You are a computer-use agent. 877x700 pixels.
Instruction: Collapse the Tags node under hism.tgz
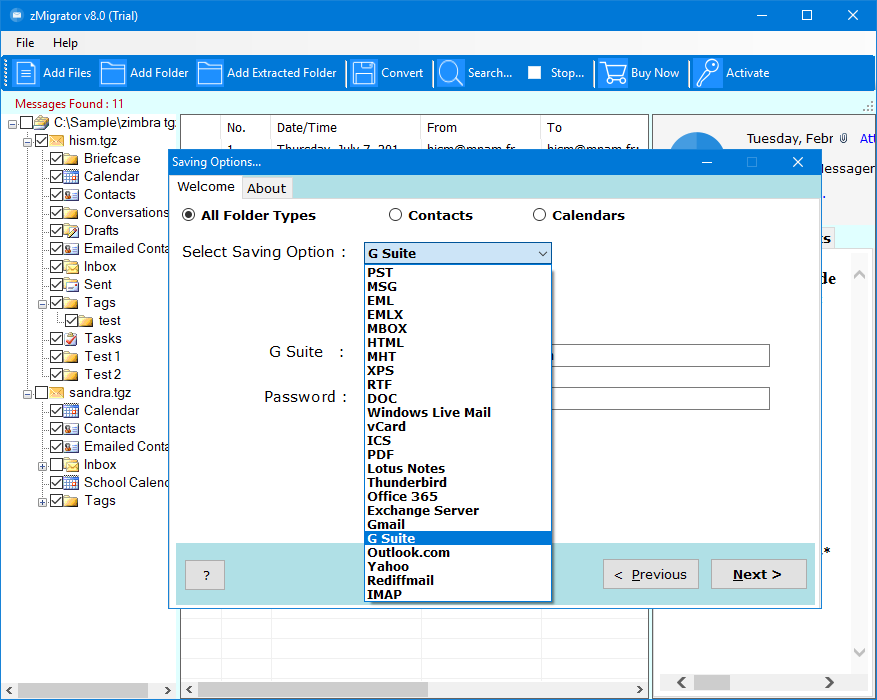42,305
